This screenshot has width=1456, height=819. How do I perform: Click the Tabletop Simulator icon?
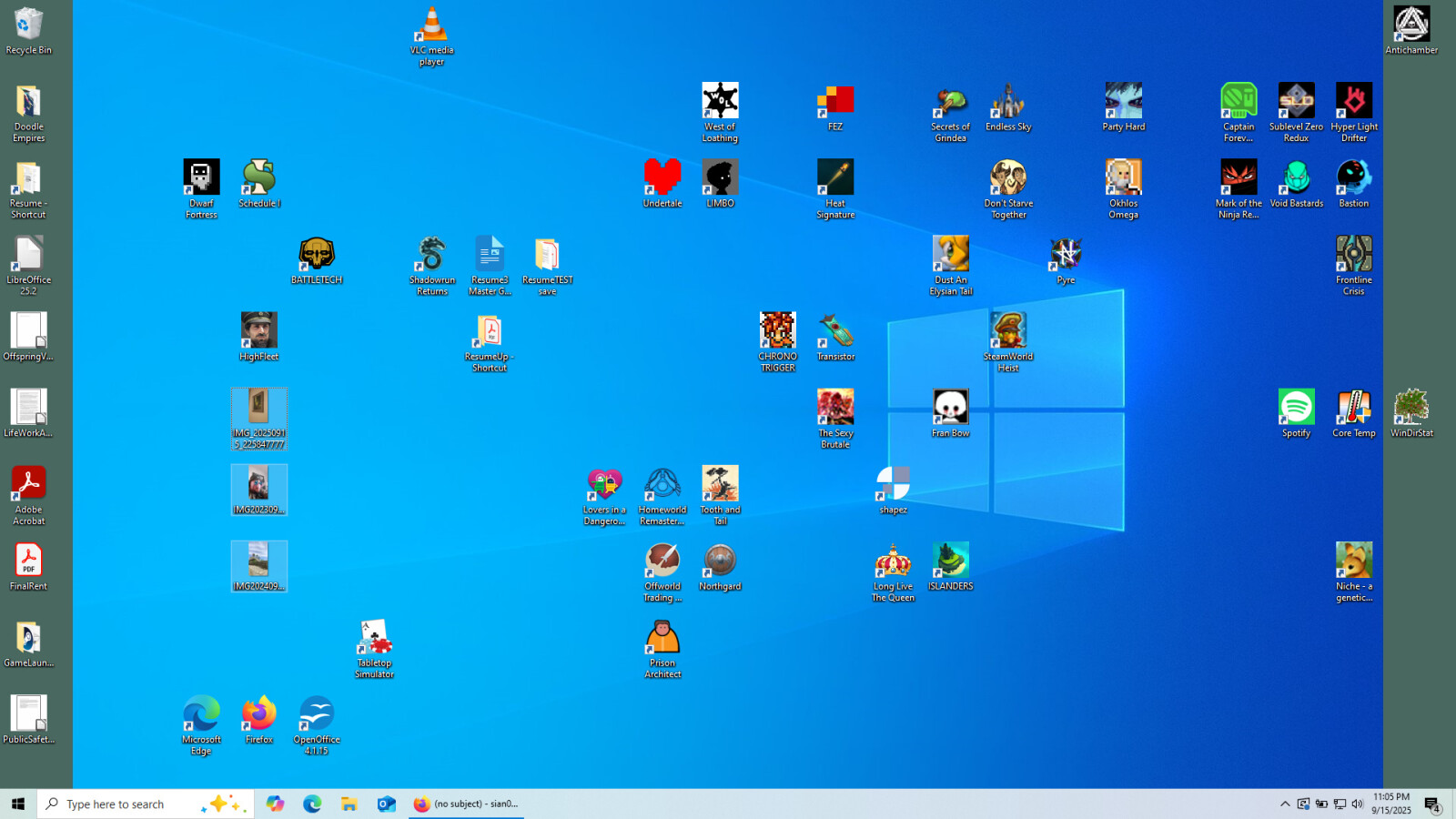(x=374, y=638)
